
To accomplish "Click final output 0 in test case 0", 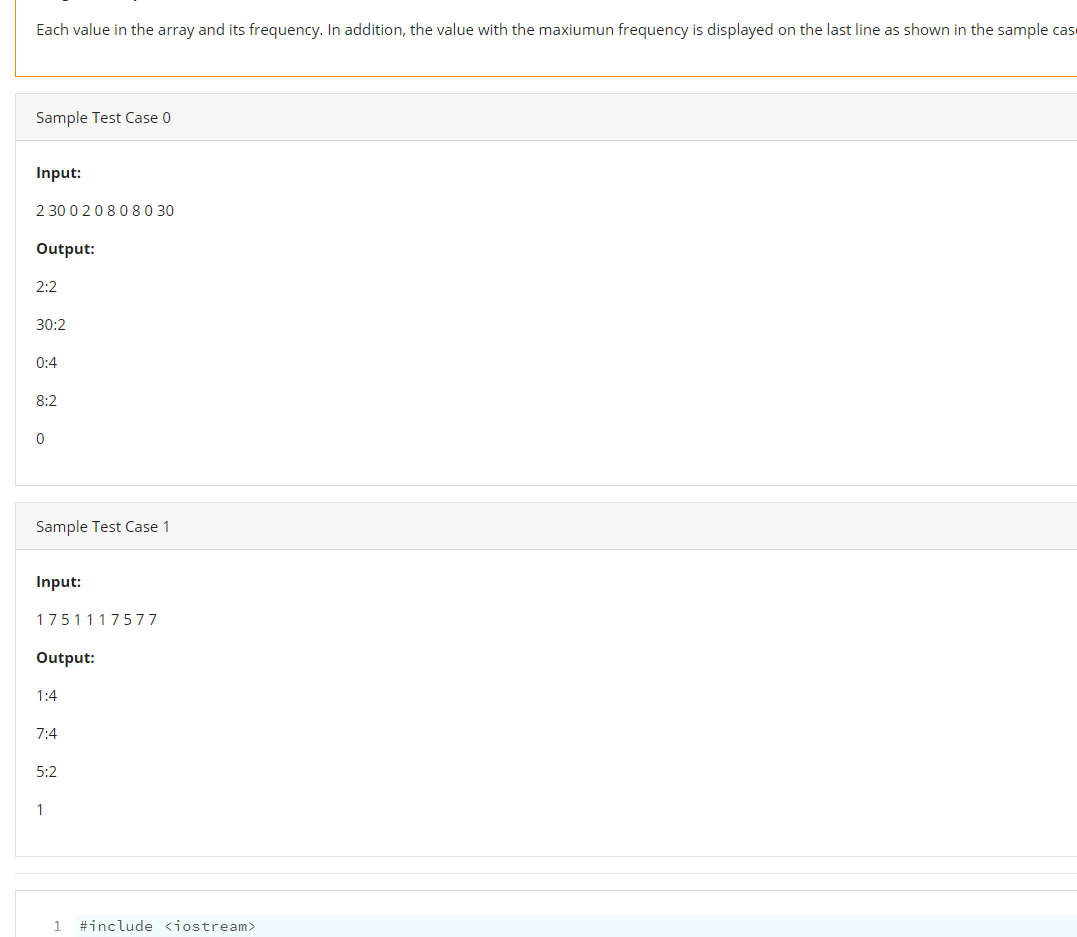I will click(39, 438).
